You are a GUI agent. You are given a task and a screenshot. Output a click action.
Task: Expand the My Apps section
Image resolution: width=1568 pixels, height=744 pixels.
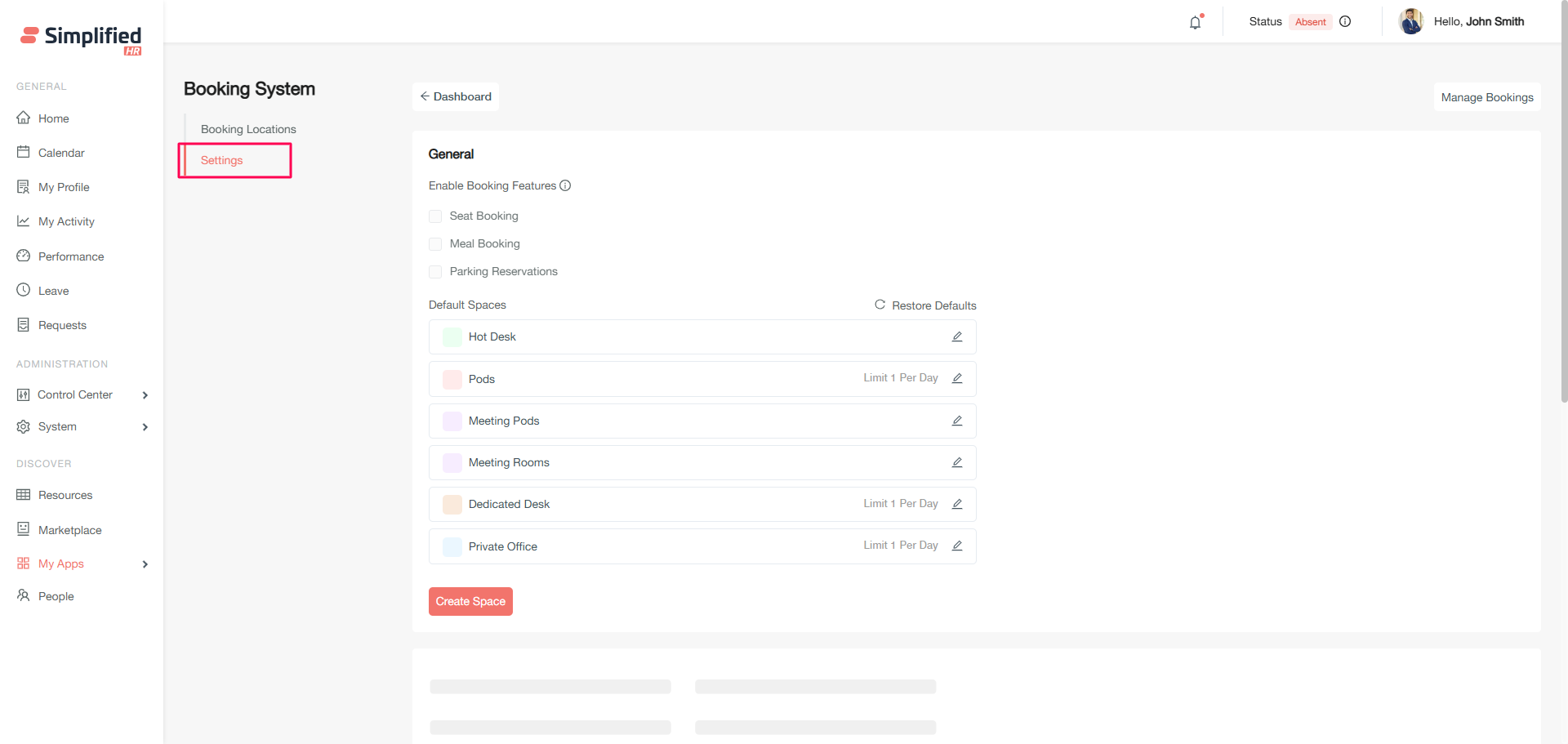(x=145, y=564)
